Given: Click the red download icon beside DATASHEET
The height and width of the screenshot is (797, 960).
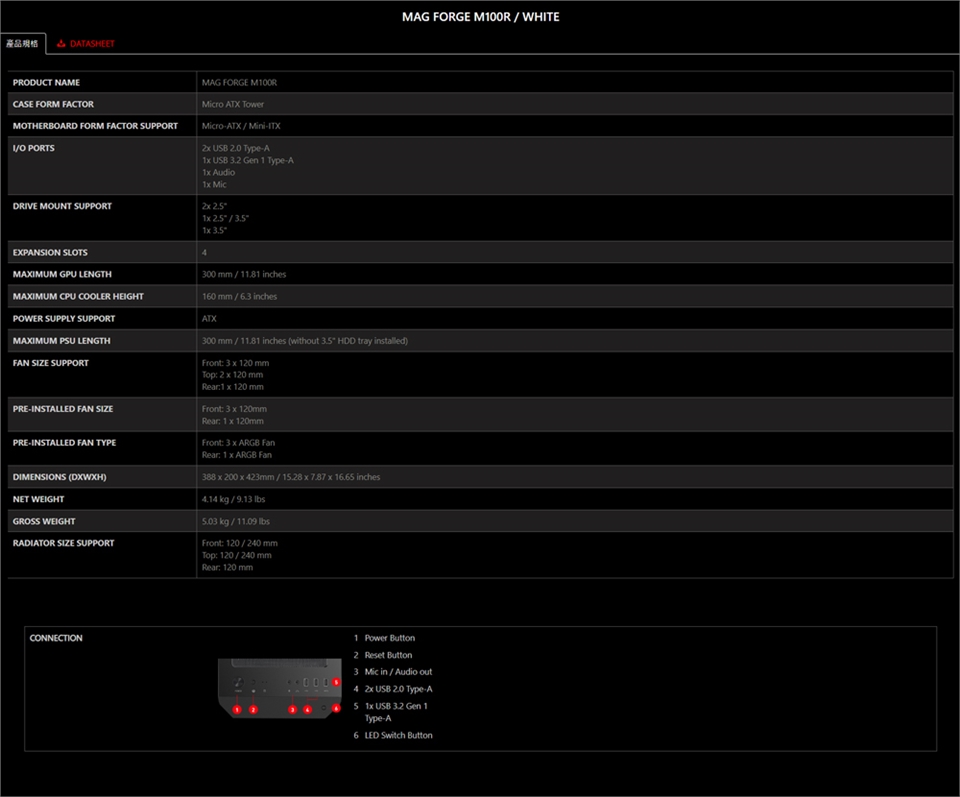Looking at the screenshot, I should (61, 43).
